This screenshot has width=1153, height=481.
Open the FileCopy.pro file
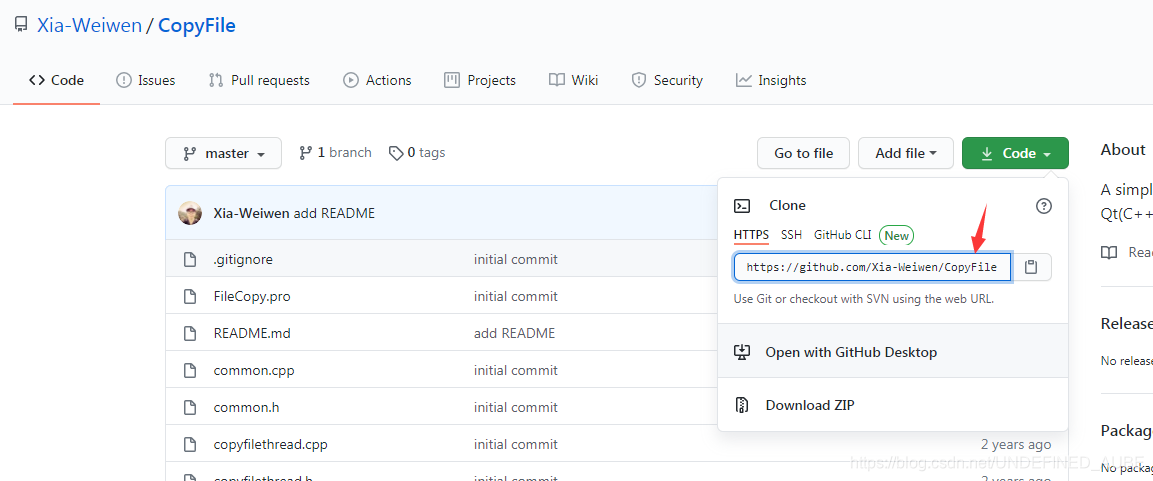tap(252, 296)
